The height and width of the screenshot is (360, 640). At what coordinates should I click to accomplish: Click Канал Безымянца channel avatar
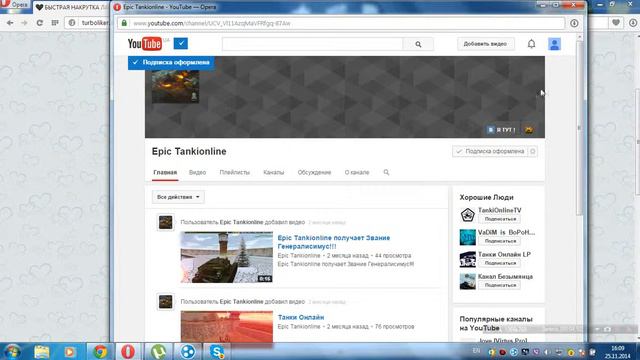click(x=467, y=281)
